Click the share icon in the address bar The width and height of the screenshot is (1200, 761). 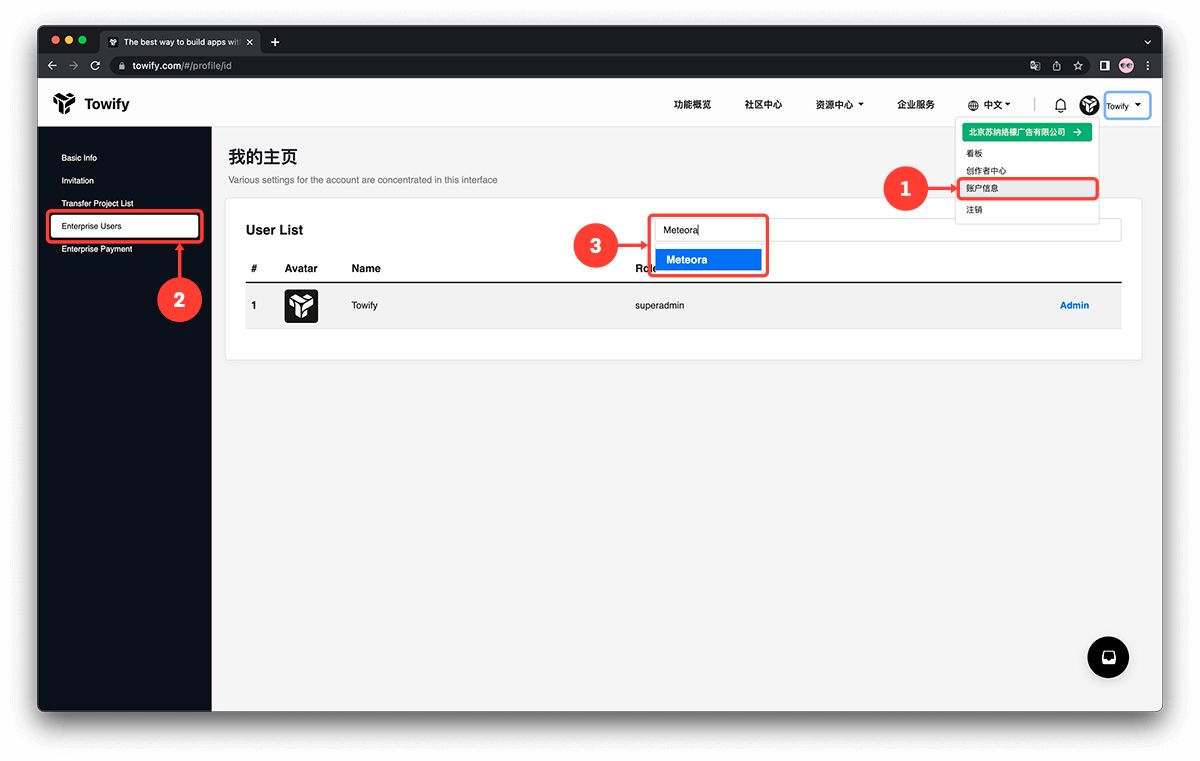(1056, 66)
